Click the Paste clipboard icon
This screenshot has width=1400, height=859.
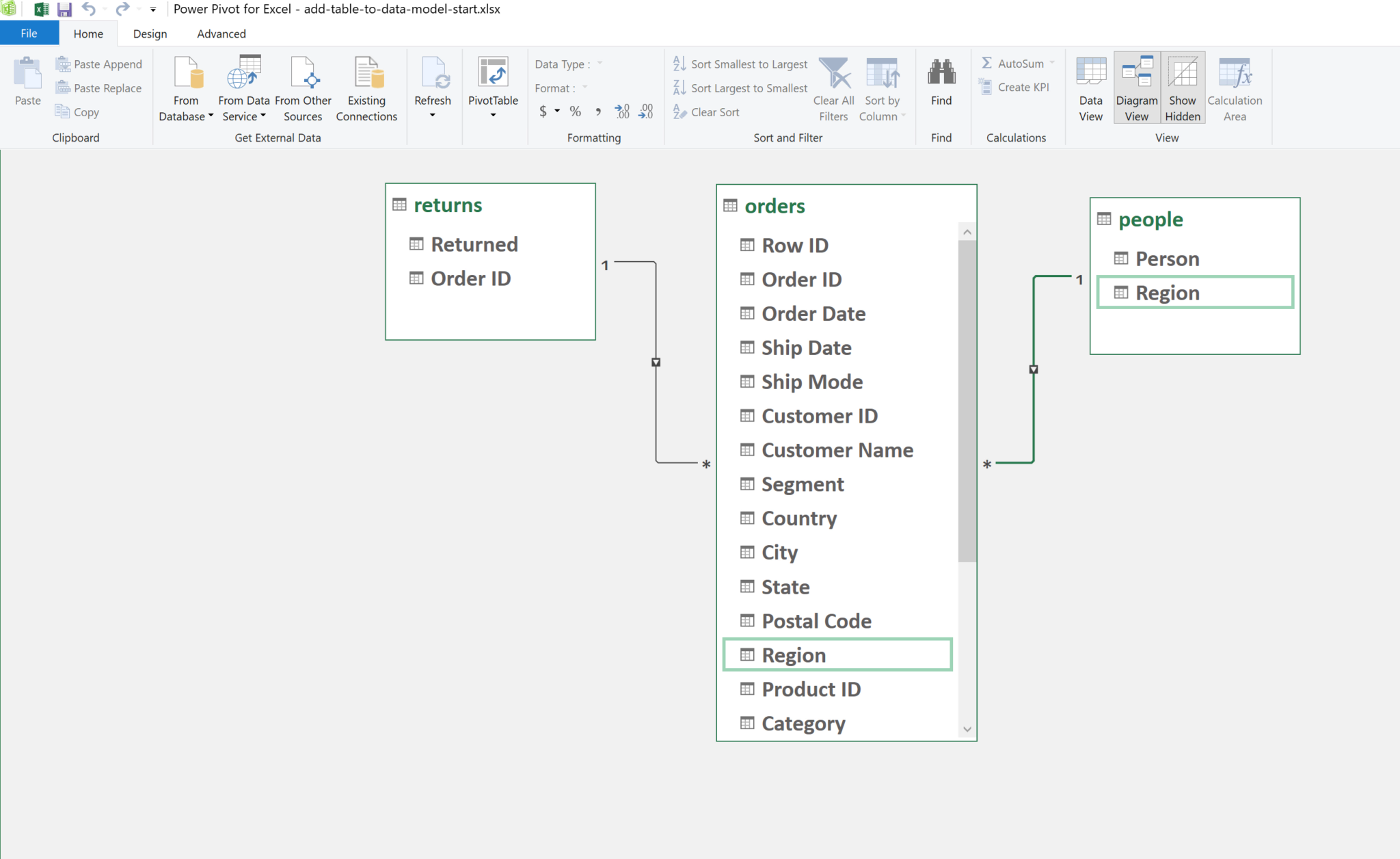pos(27,74)
